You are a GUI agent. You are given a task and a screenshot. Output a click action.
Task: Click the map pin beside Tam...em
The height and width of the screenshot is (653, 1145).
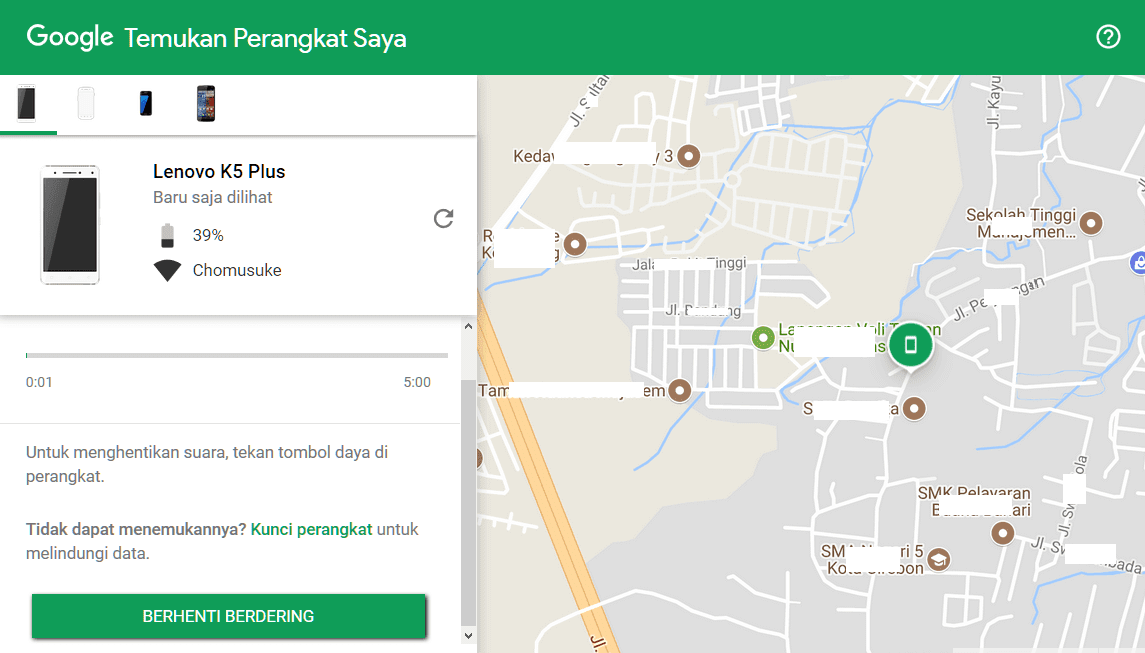680,390
